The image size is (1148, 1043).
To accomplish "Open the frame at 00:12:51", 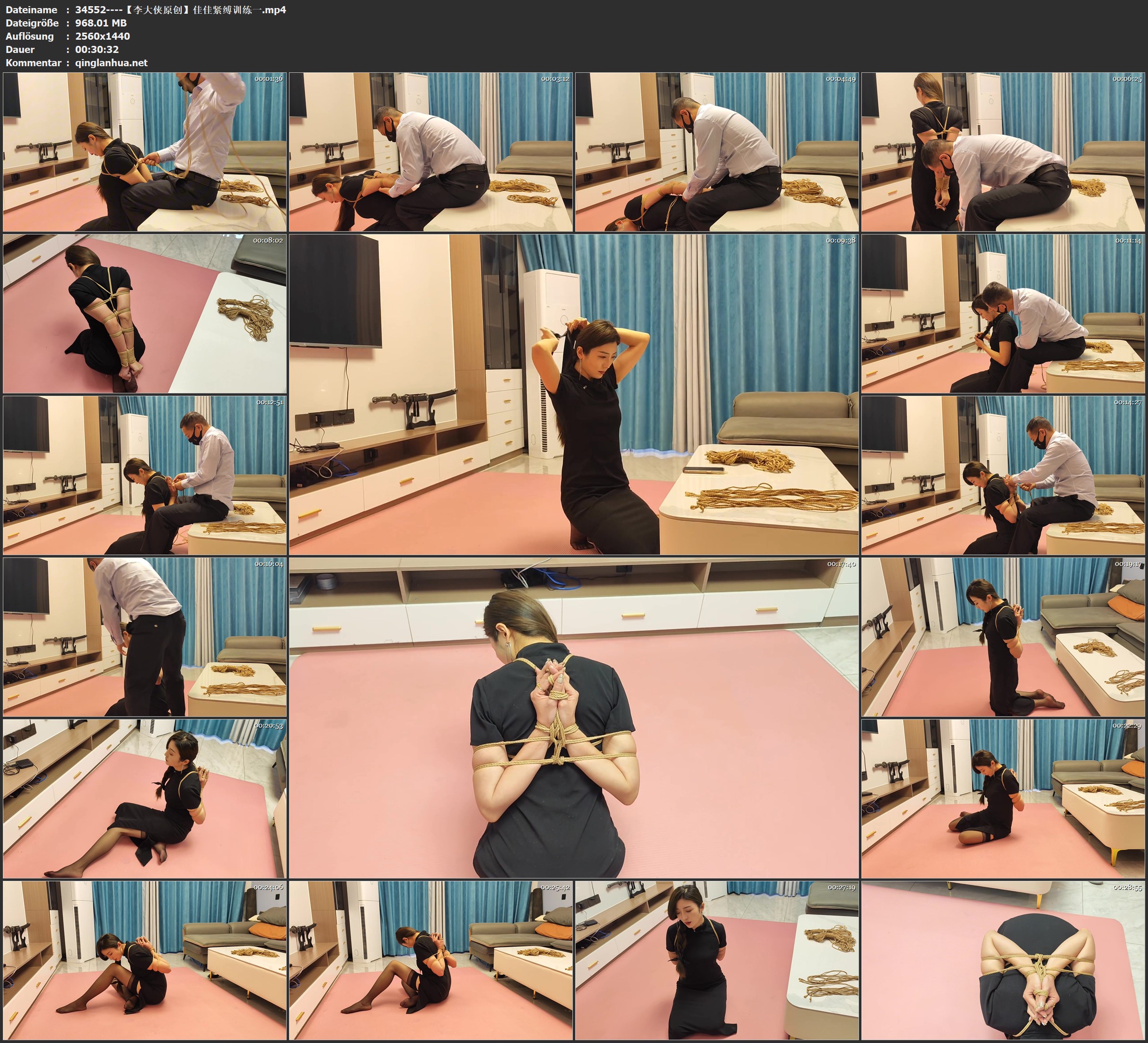I will (x=145, y=475).
